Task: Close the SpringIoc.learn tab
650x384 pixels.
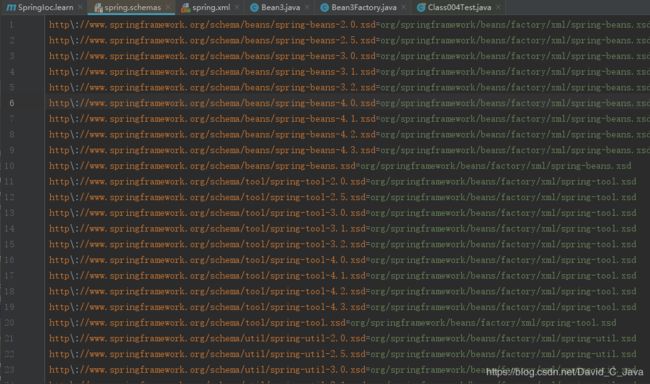Action: coord(80,7)
